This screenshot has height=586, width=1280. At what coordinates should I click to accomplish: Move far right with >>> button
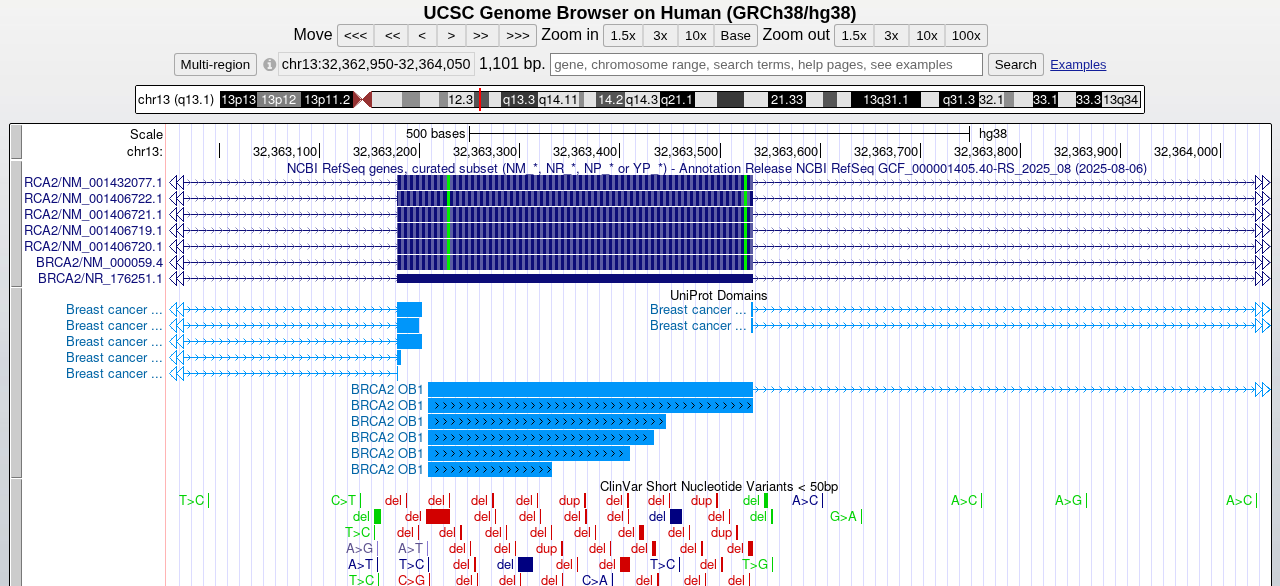tap(518, 36)
